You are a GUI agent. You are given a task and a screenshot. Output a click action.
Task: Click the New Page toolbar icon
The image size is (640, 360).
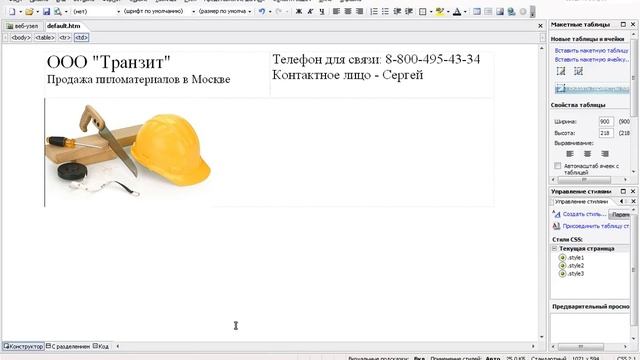pos(12,12)
